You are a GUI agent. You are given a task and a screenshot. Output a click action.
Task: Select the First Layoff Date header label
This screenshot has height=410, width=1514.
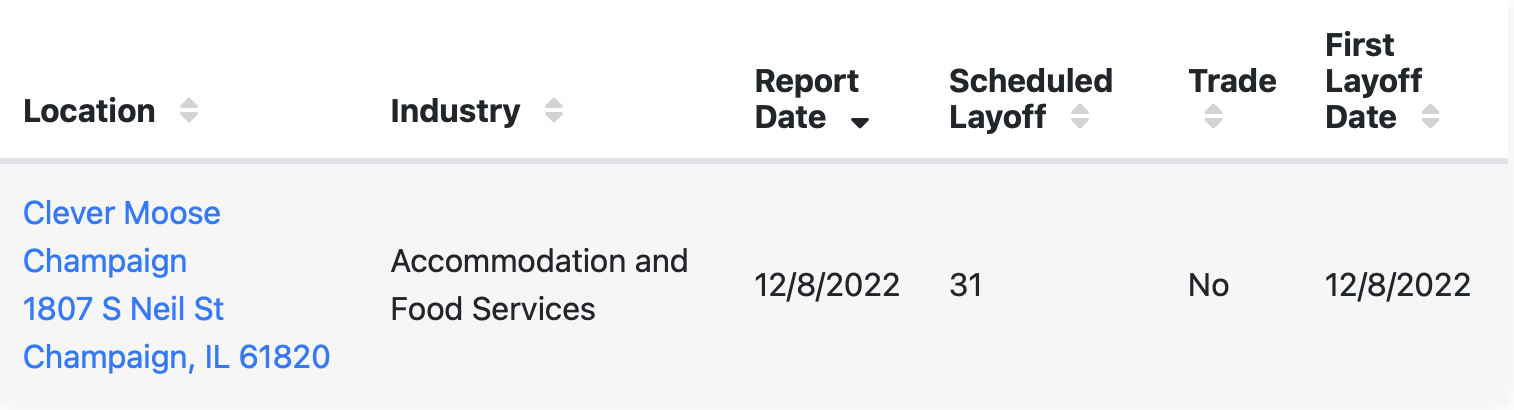[x=1374, y=81]
